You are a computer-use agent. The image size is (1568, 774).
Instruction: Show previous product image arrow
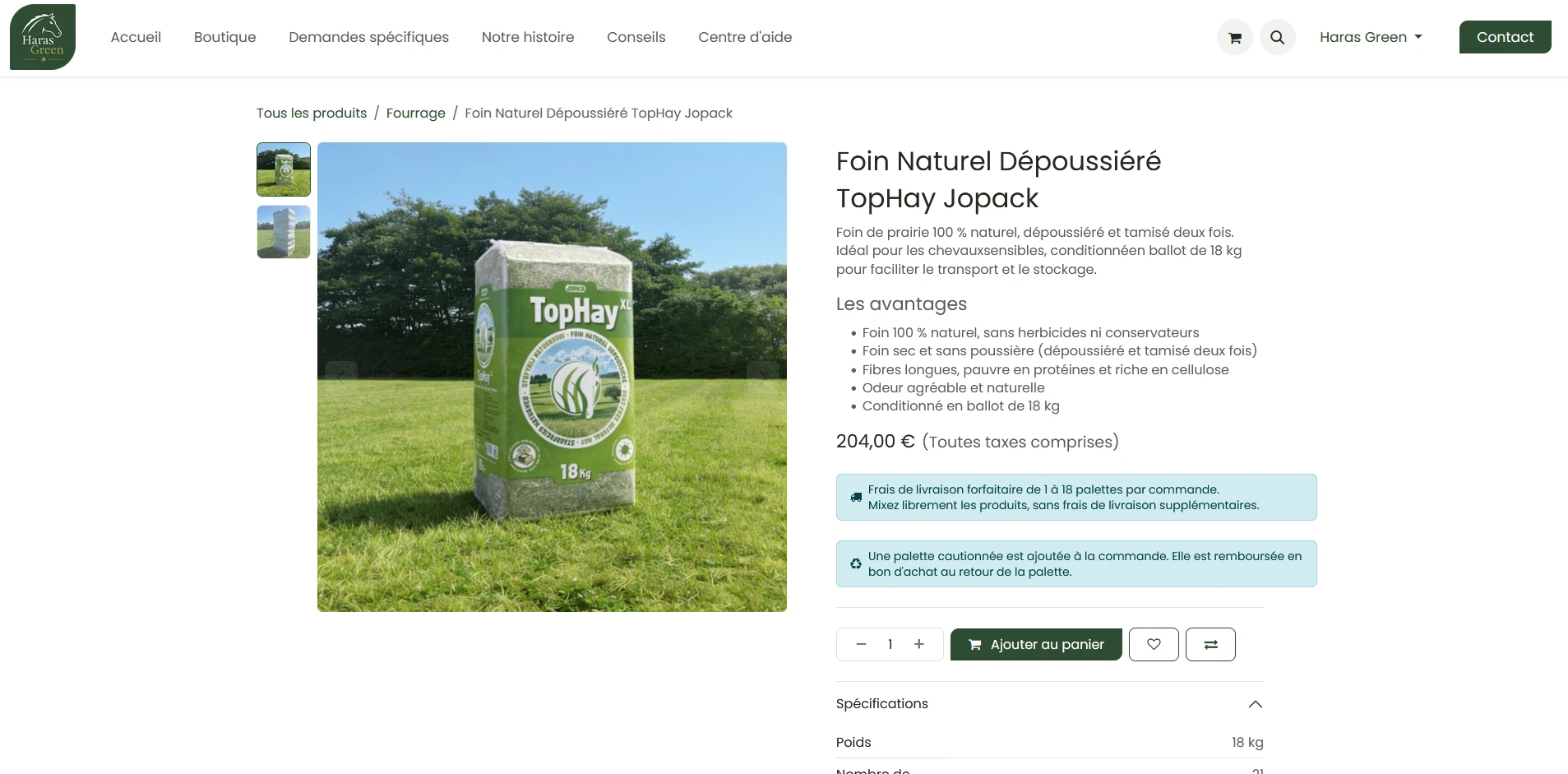point(341,377)
